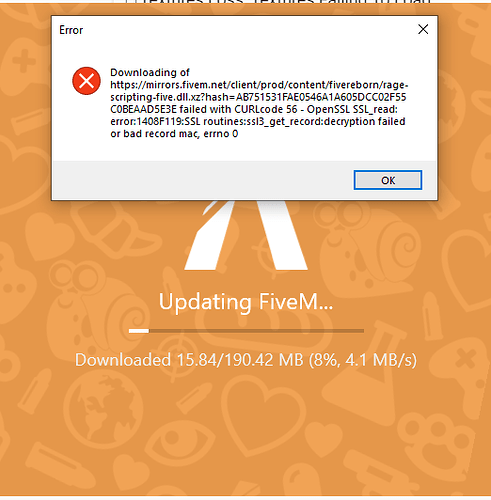Close the Error dialog with X
This screenshot has width=491, height=500.
423,29
